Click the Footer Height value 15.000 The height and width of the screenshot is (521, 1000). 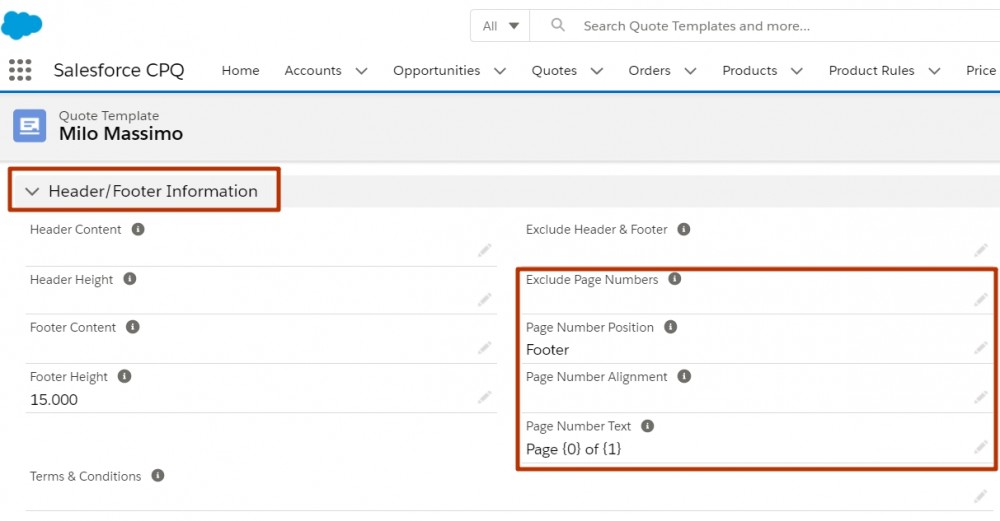[54, 400]
